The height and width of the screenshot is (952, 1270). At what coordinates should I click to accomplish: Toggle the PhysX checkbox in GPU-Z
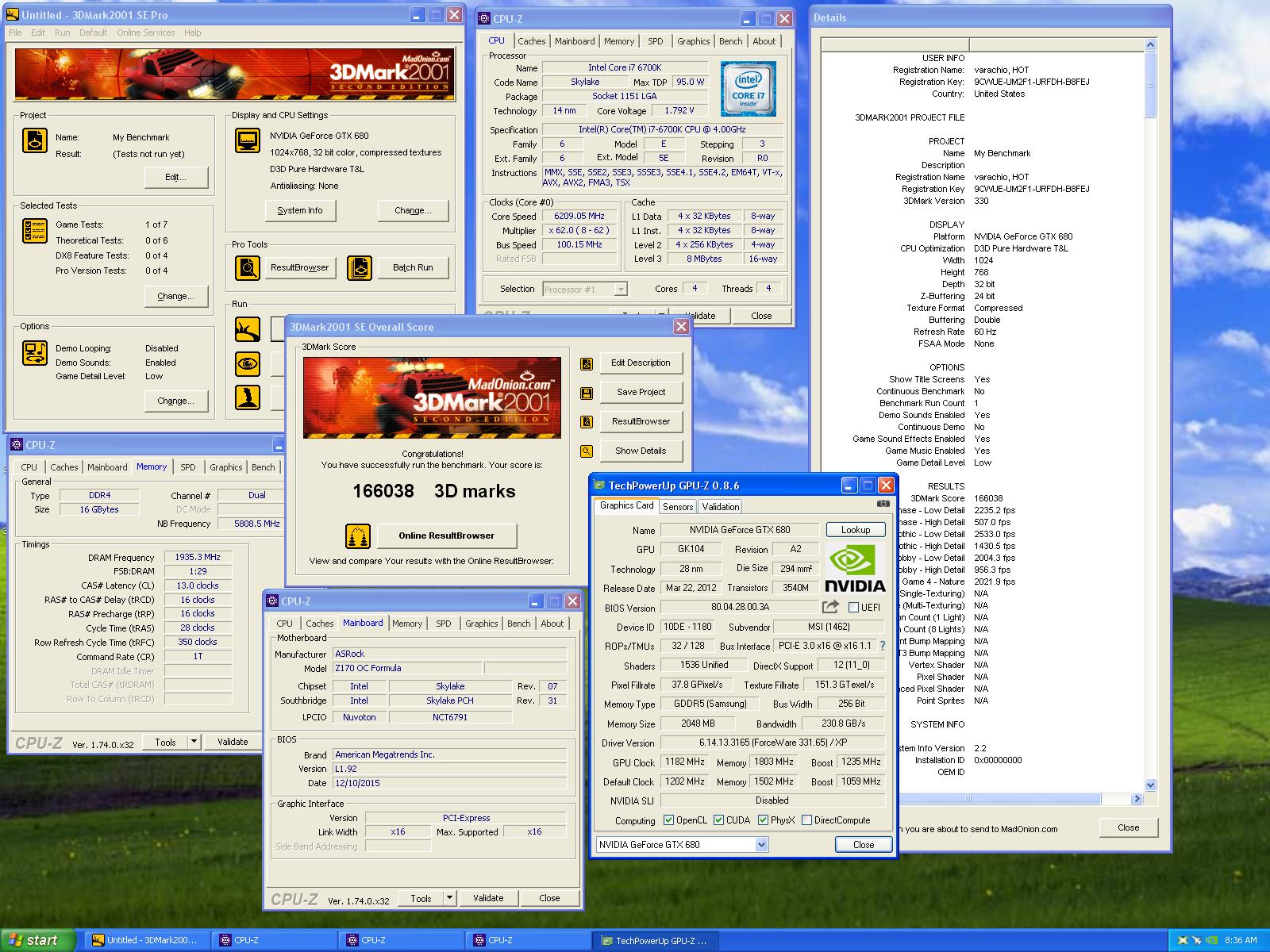click(763, 820)
